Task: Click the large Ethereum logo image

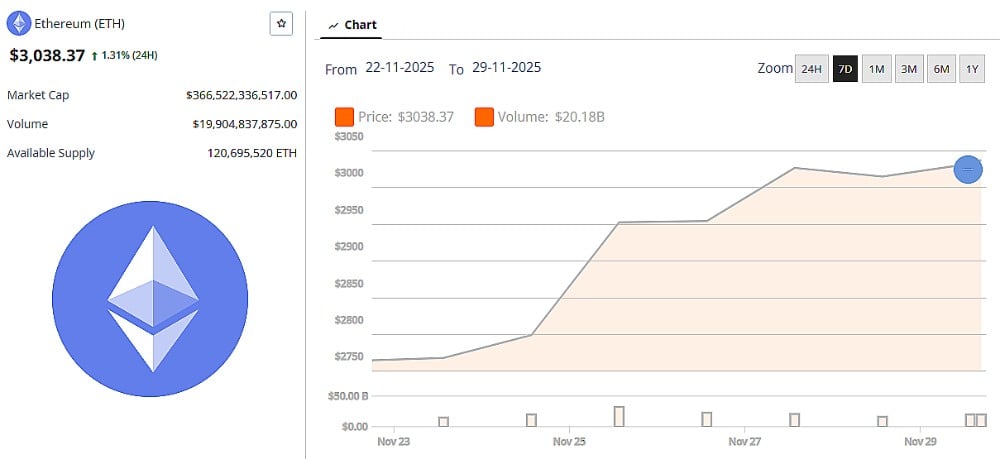Action: pos(150,298)
